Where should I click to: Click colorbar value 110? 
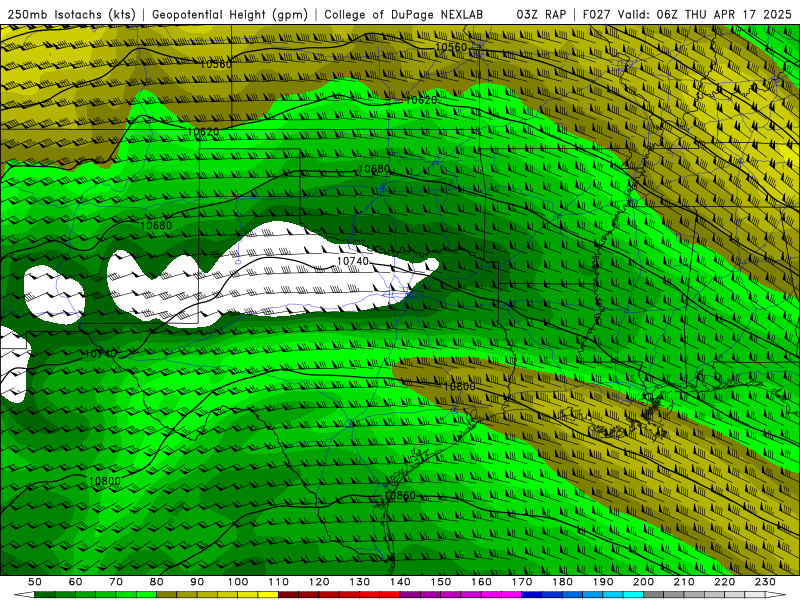[x=278, y=582]
